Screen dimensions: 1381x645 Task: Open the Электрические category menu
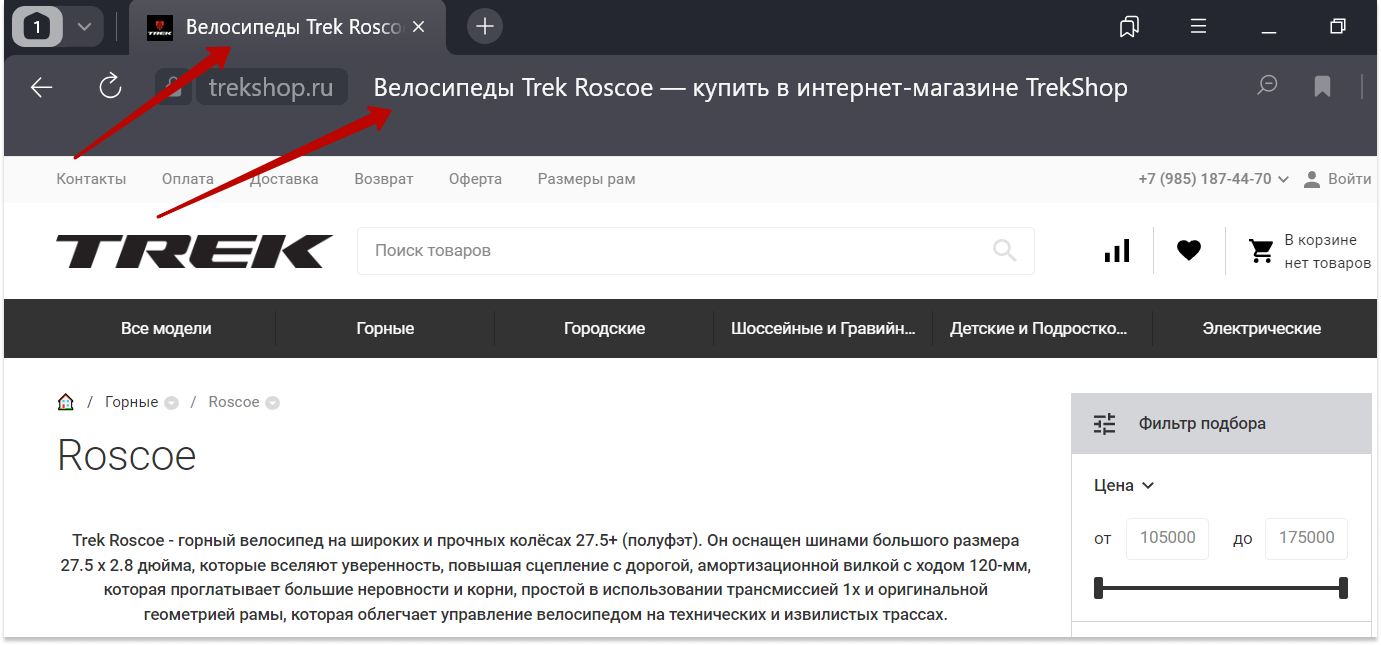pos(1261,328)
